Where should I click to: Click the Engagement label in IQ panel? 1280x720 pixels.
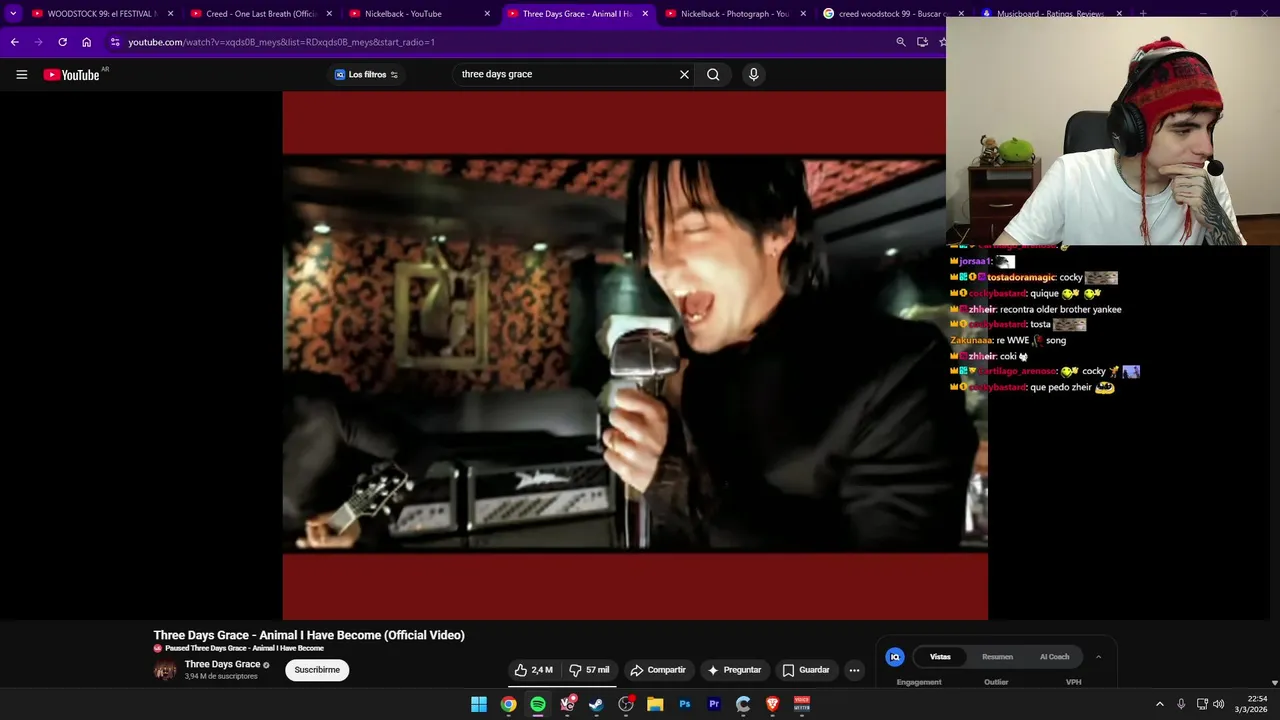click(919, 682)
